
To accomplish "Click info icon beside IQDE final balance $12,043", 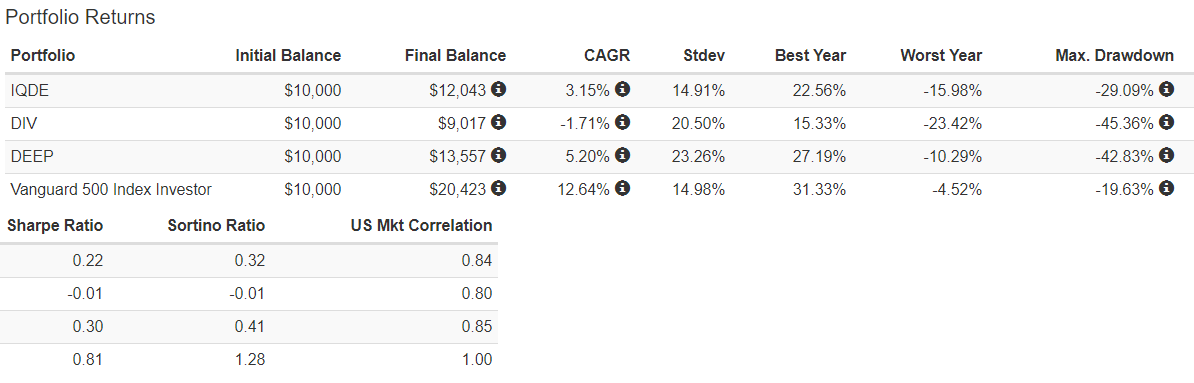I will click(x=499, y=90).
